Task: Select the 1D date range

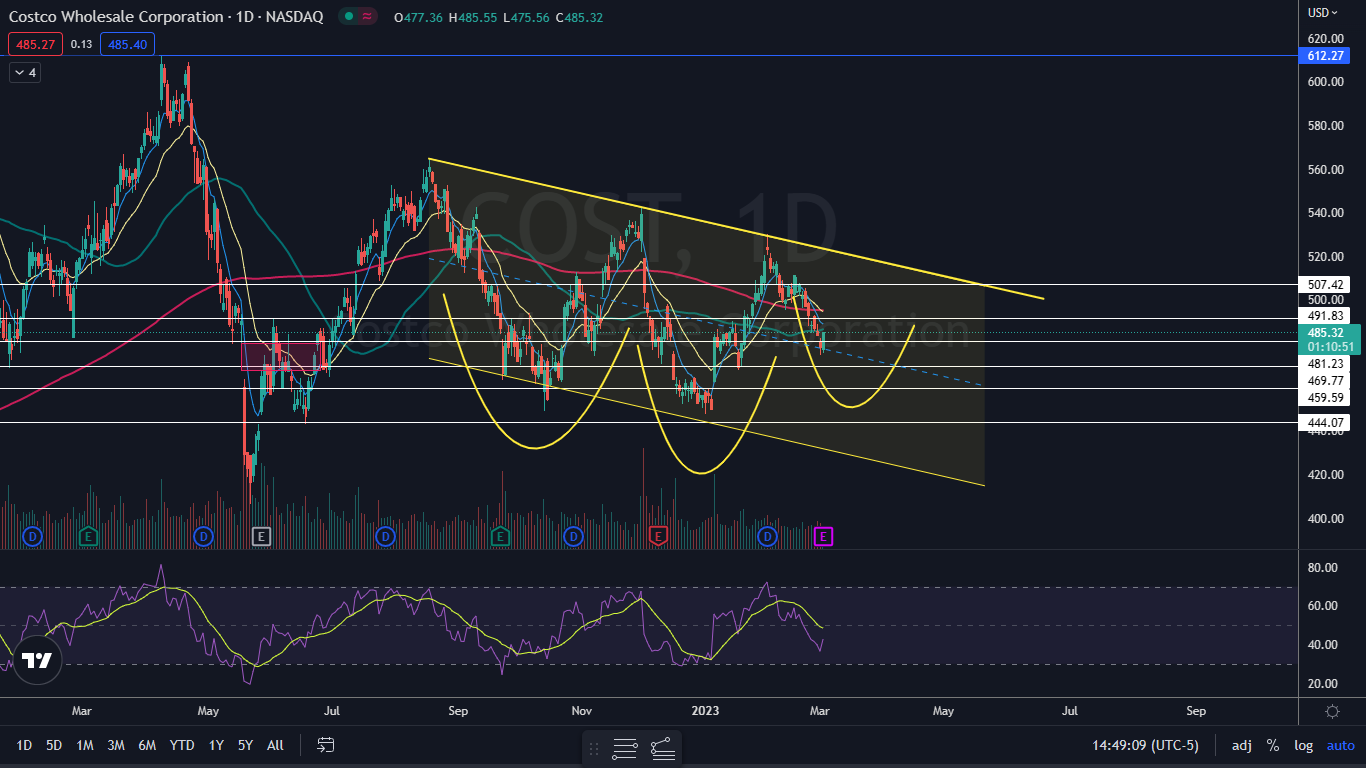Action: (x=24, y=745)
